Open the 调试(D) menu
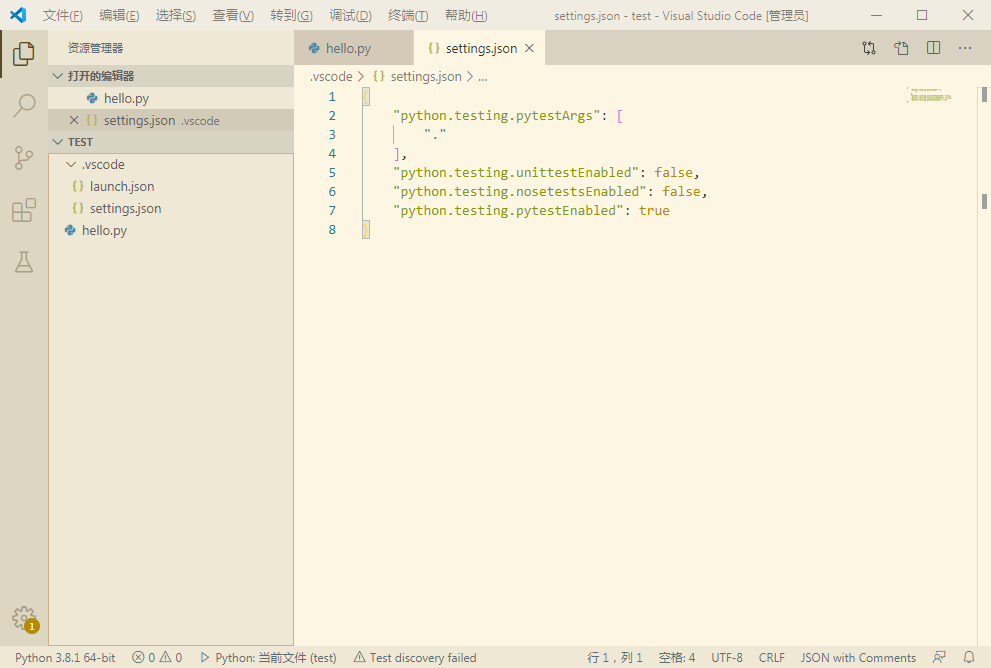991x668 pixels. point(350,15)
